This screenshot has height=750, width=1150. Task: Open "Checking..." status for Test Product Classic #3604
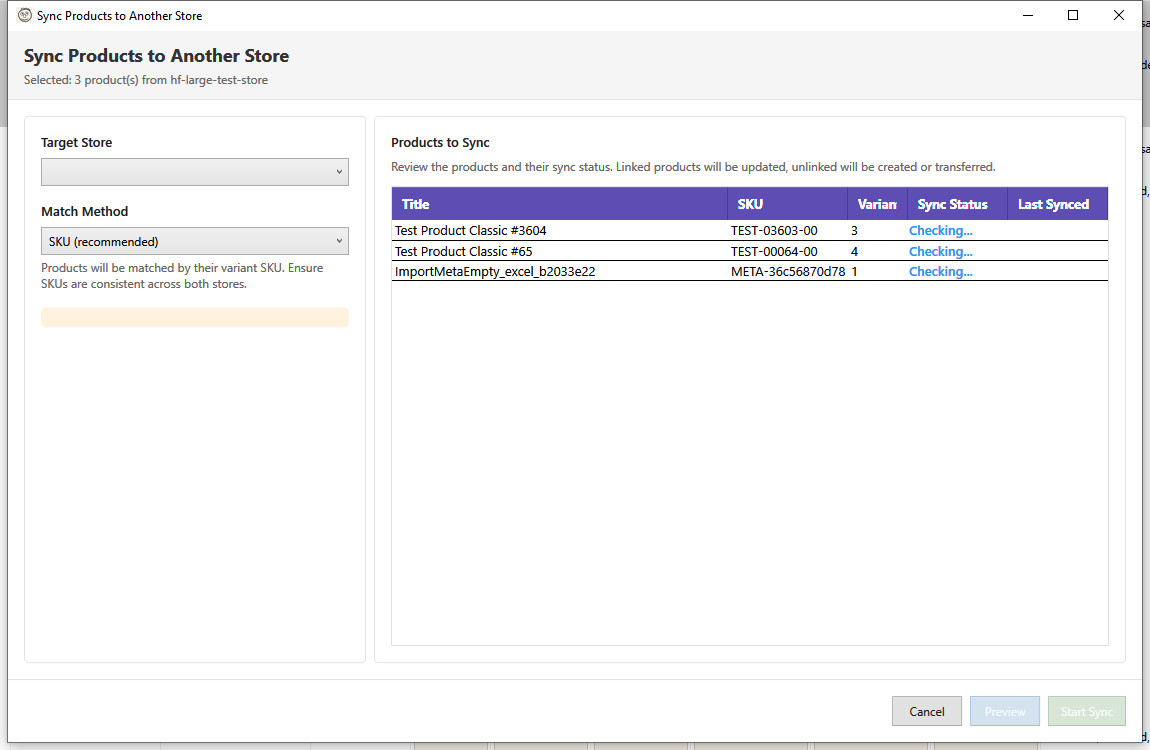(940, 230)
